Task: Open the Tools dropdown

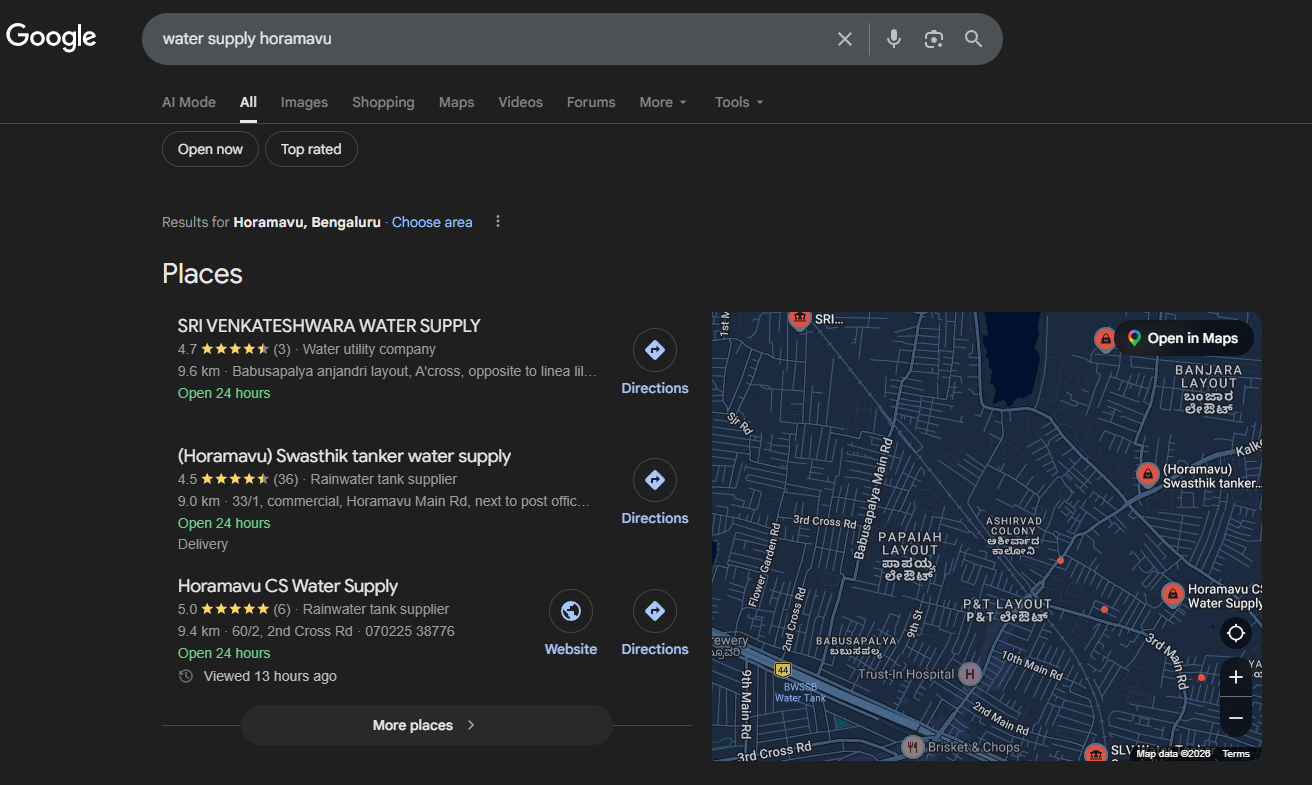Action: click(739, 102)
